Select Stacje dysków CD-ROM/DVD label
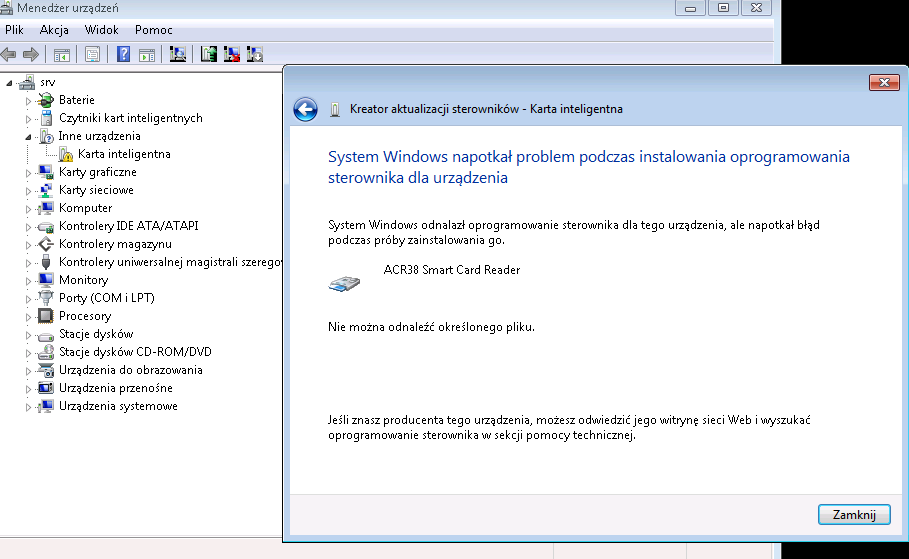This screenshot has height=559, width=909. pyautogui.click(x=135, y=352)
